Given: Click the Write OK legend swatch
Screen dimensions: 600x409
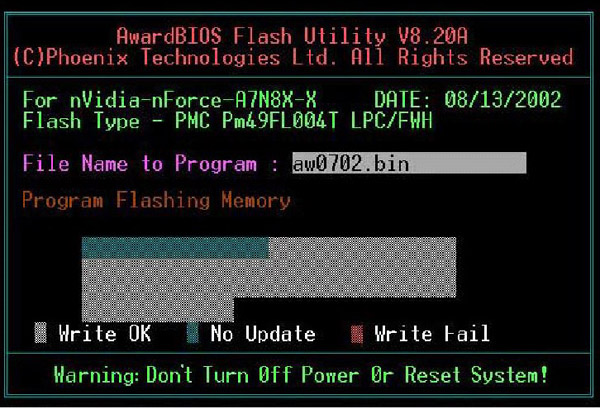Looking at the screenshot, I should (41, 333).
